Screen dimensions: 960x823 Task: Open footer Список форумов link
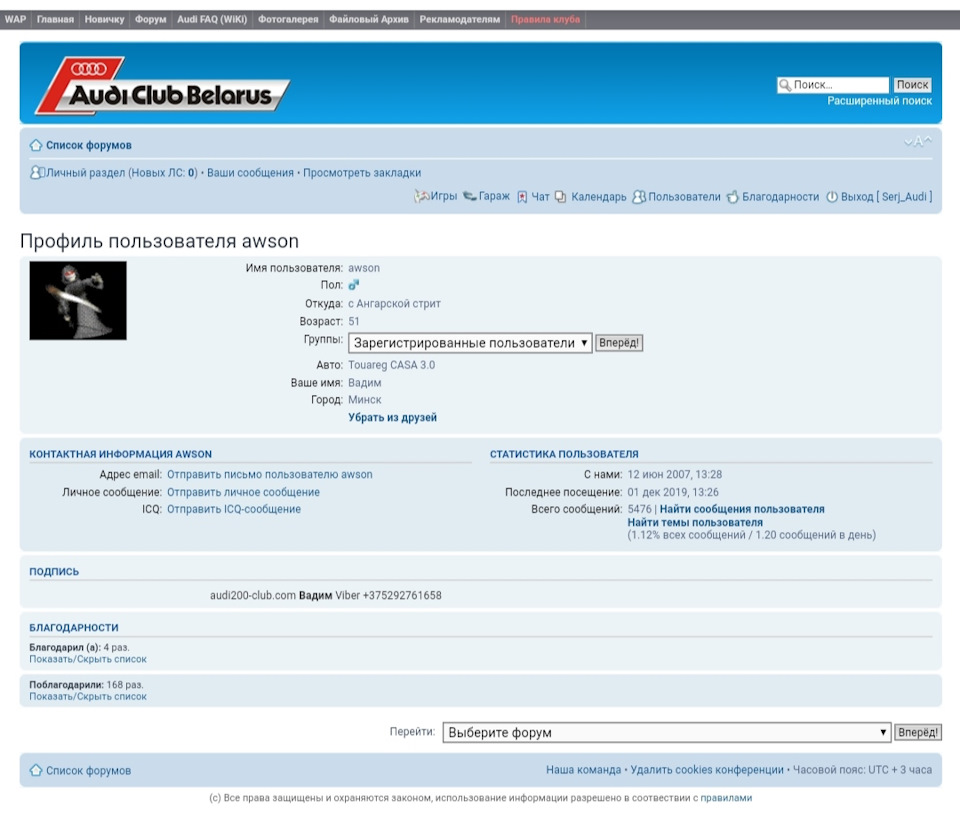click(x=88, y=770)
